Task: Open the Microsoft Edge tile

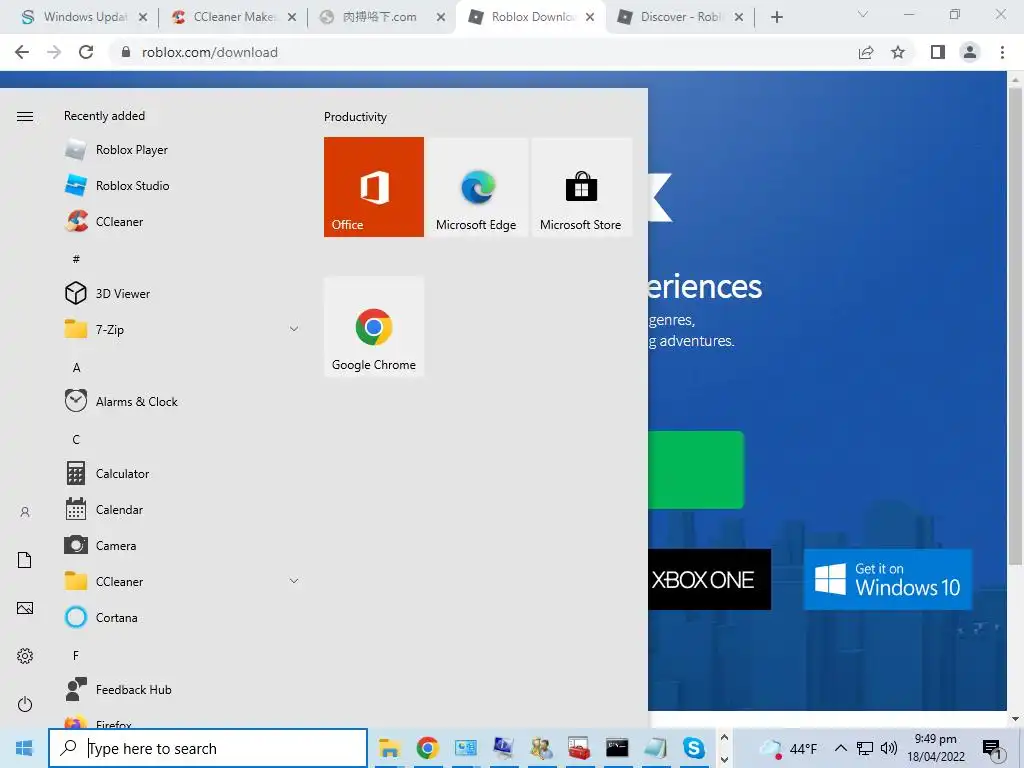Action: 476,187
